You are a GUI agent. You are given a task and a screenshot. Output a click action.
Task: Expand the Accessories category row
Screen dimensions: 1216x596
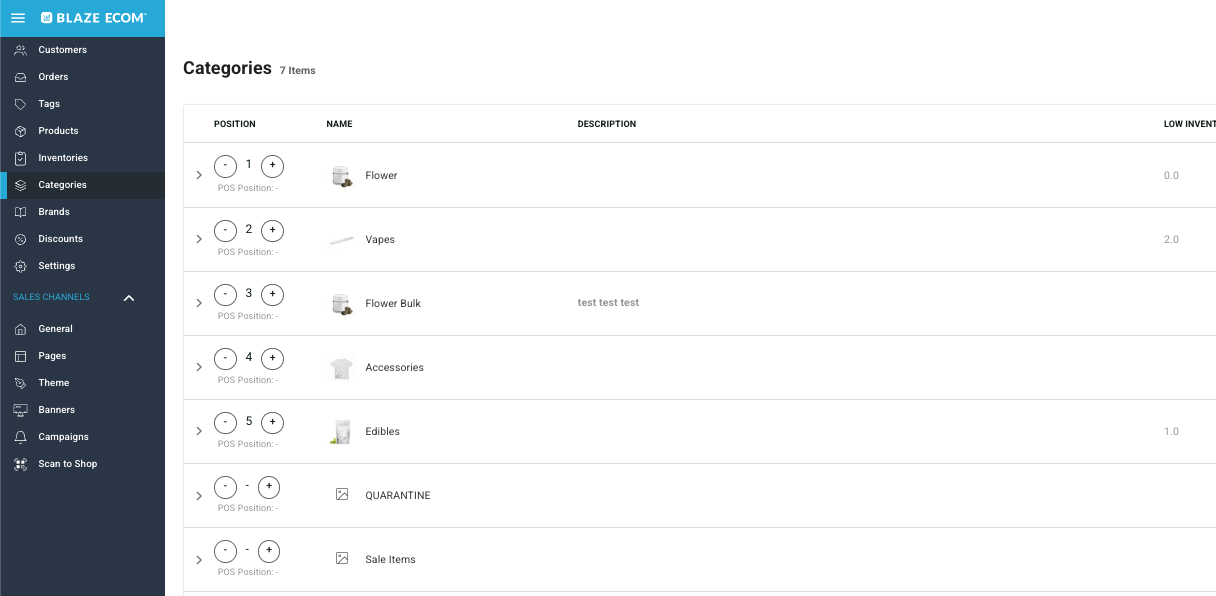199,367
